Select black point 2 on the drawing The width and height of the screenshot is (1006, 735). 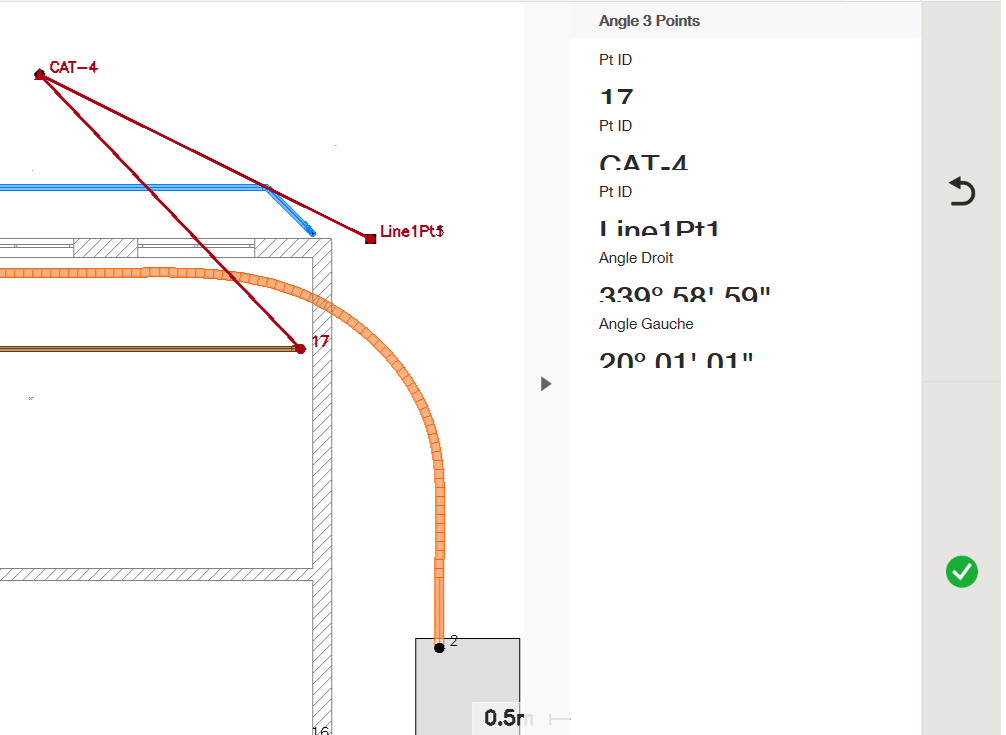(439, 647)
